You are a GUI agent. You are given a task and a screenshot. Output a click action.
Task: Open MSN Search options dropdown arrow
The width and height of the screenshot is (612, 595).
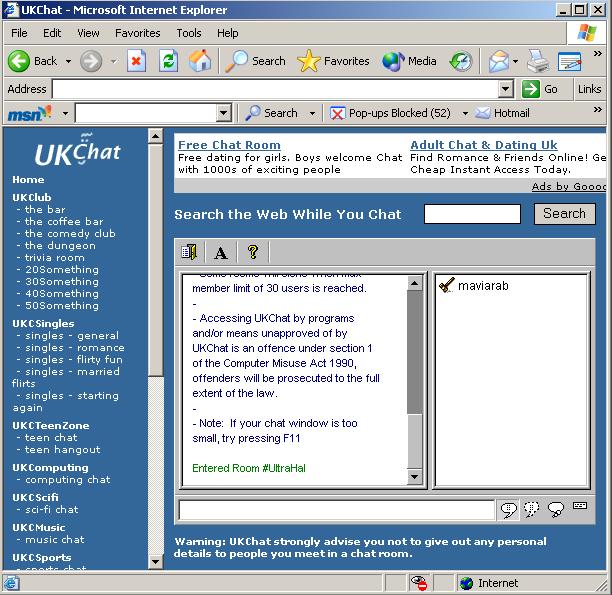pos(312,114)
